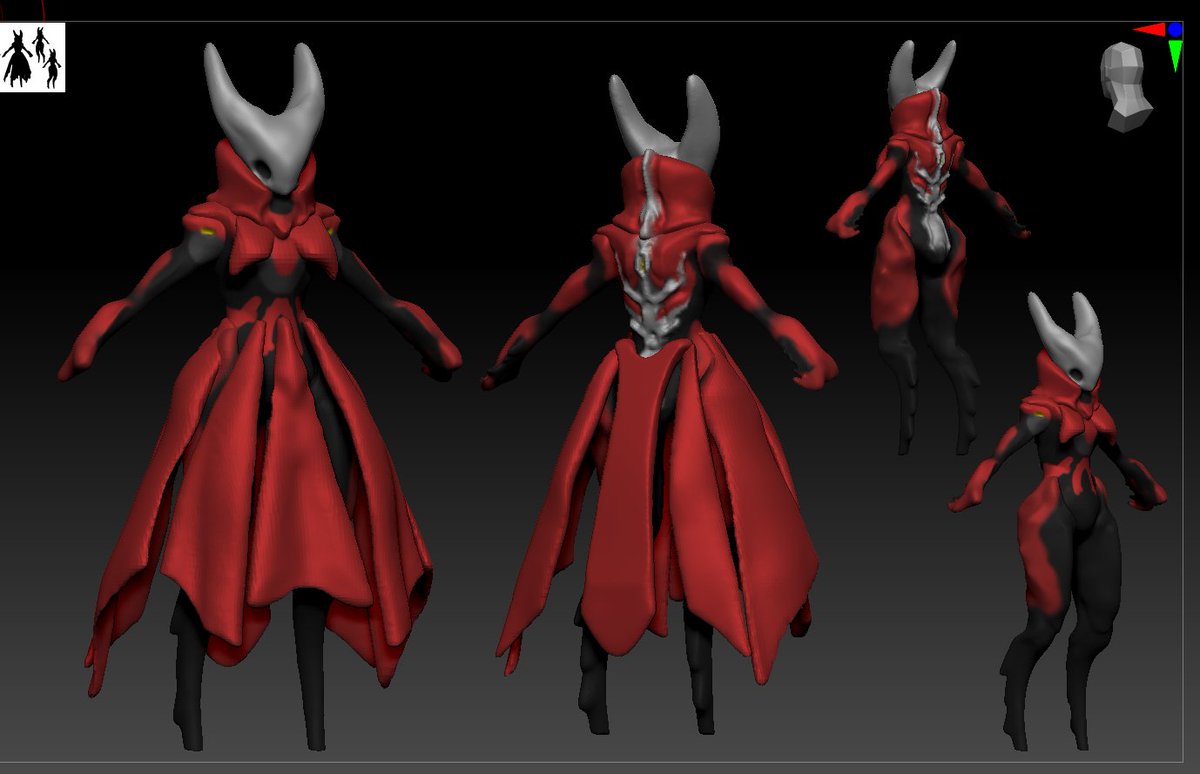The width and height of the screenshot is (1200, 774).
Task: Click the blue Z-axis dot indicator
Action: click(1175, 30)
